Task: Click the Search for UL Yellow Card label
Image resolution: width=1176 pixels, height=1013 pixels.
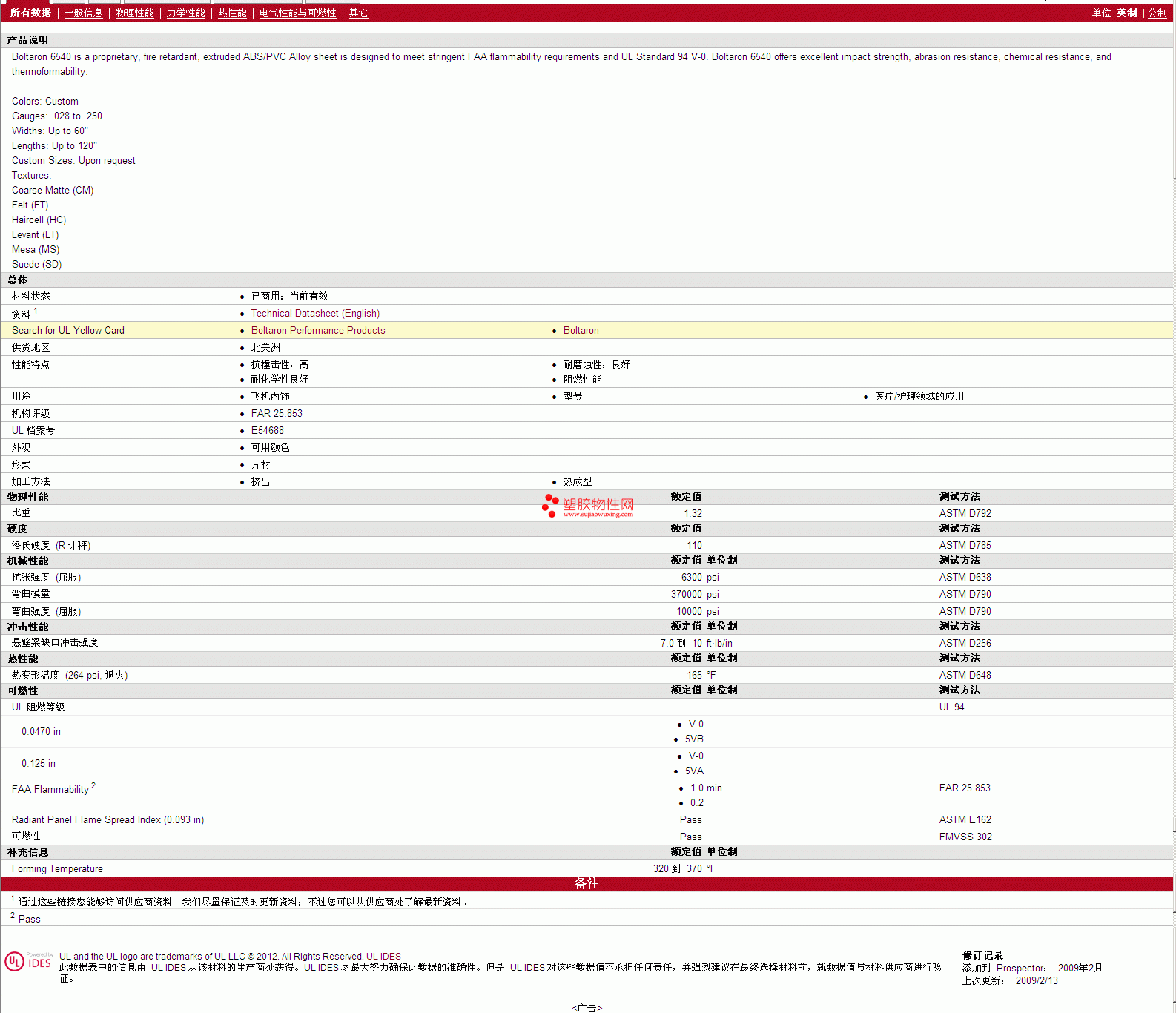Action: 68,331
